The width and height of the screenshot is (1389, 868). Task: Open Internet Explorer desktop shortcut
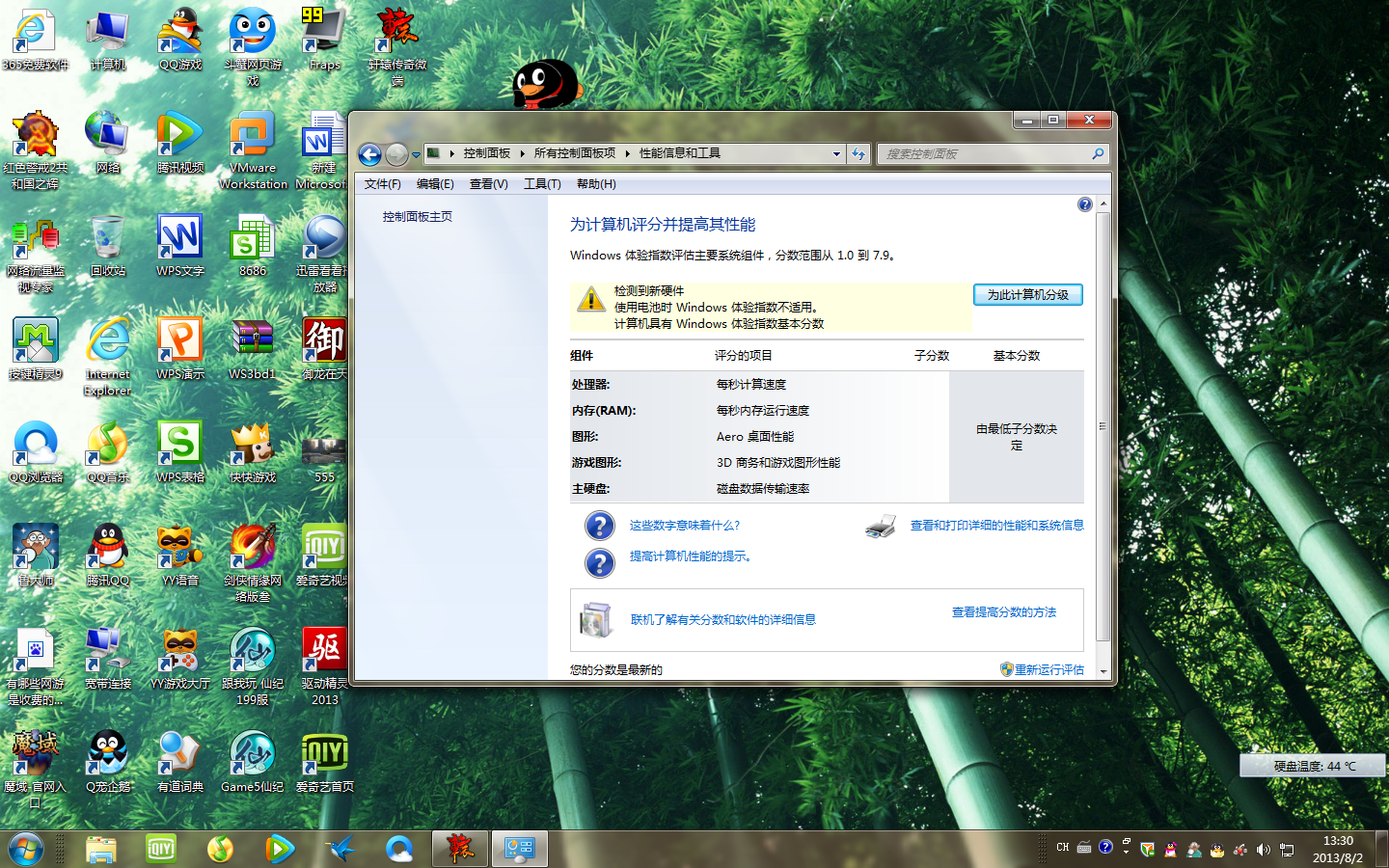108,357
